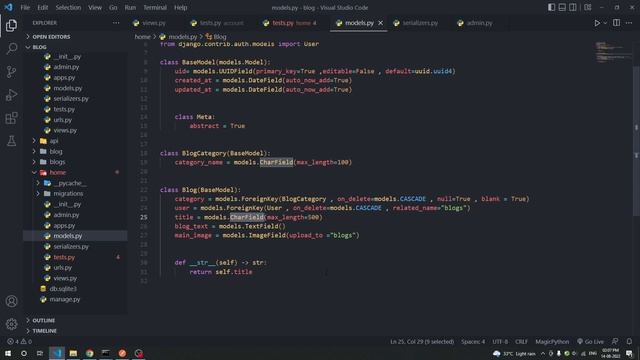Open Customize Layout button
Screen dimensions: 640x360
(x=588, y=7)
